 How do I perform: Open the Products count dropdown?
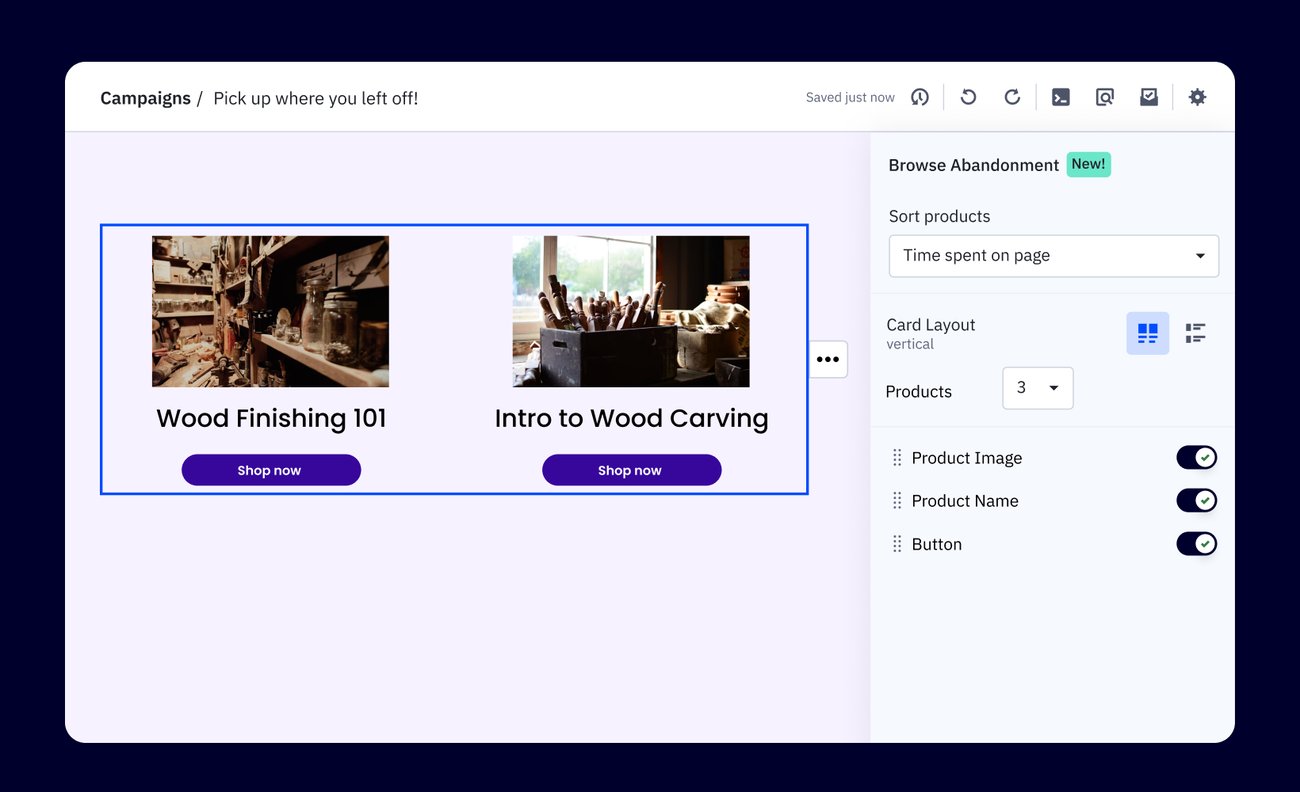click(x=1038, y=388)
